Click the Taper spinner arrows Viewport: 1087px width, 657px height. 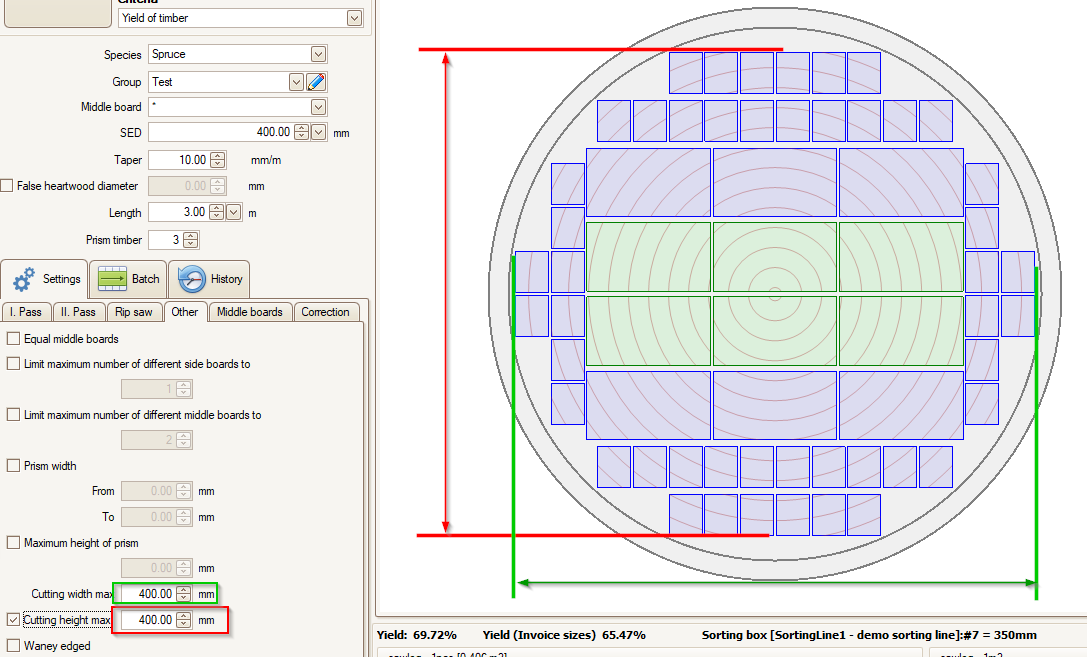(x=218, y=160)
